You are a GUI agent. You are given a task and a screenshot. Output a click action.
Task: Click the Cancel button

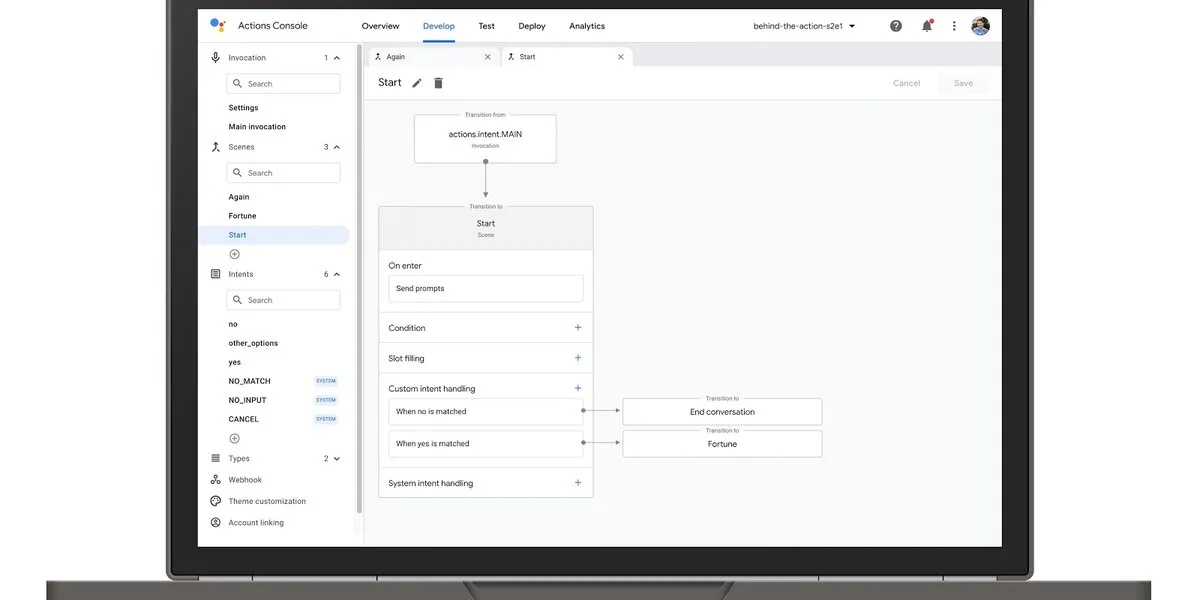906,83
